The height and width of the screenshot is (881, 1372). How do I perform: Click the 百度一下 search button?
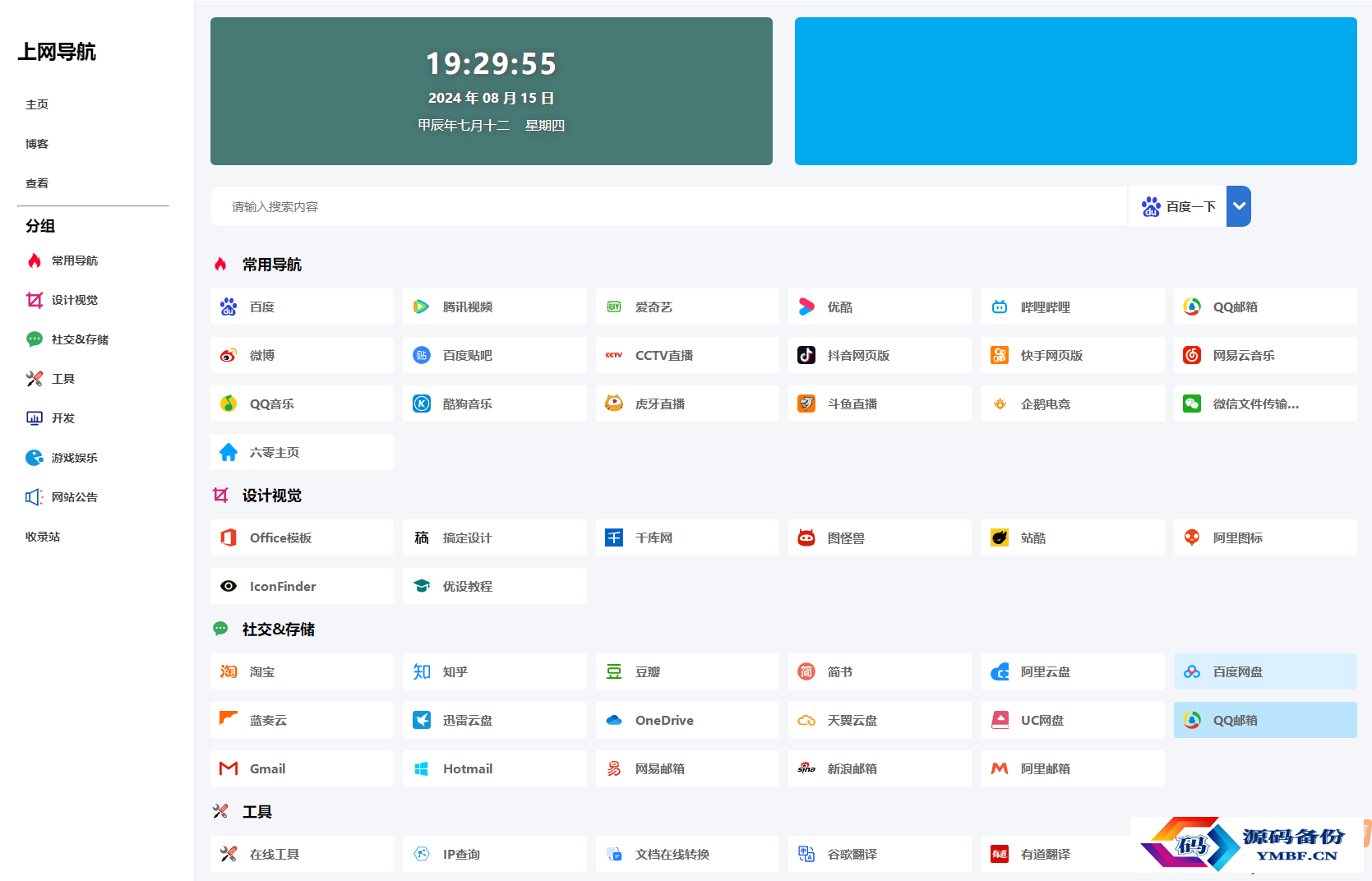pyautogui.click(x=1178, y=206)
